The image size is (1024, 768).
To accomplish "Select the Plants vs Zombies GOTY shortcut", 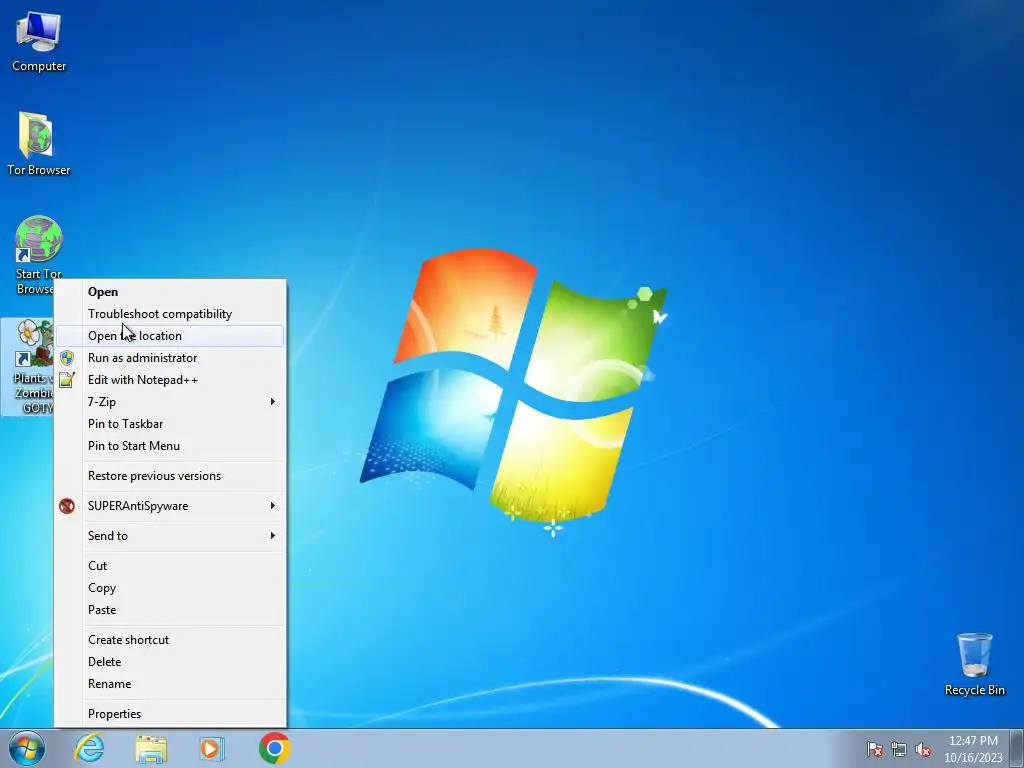I will coord(27,366).
